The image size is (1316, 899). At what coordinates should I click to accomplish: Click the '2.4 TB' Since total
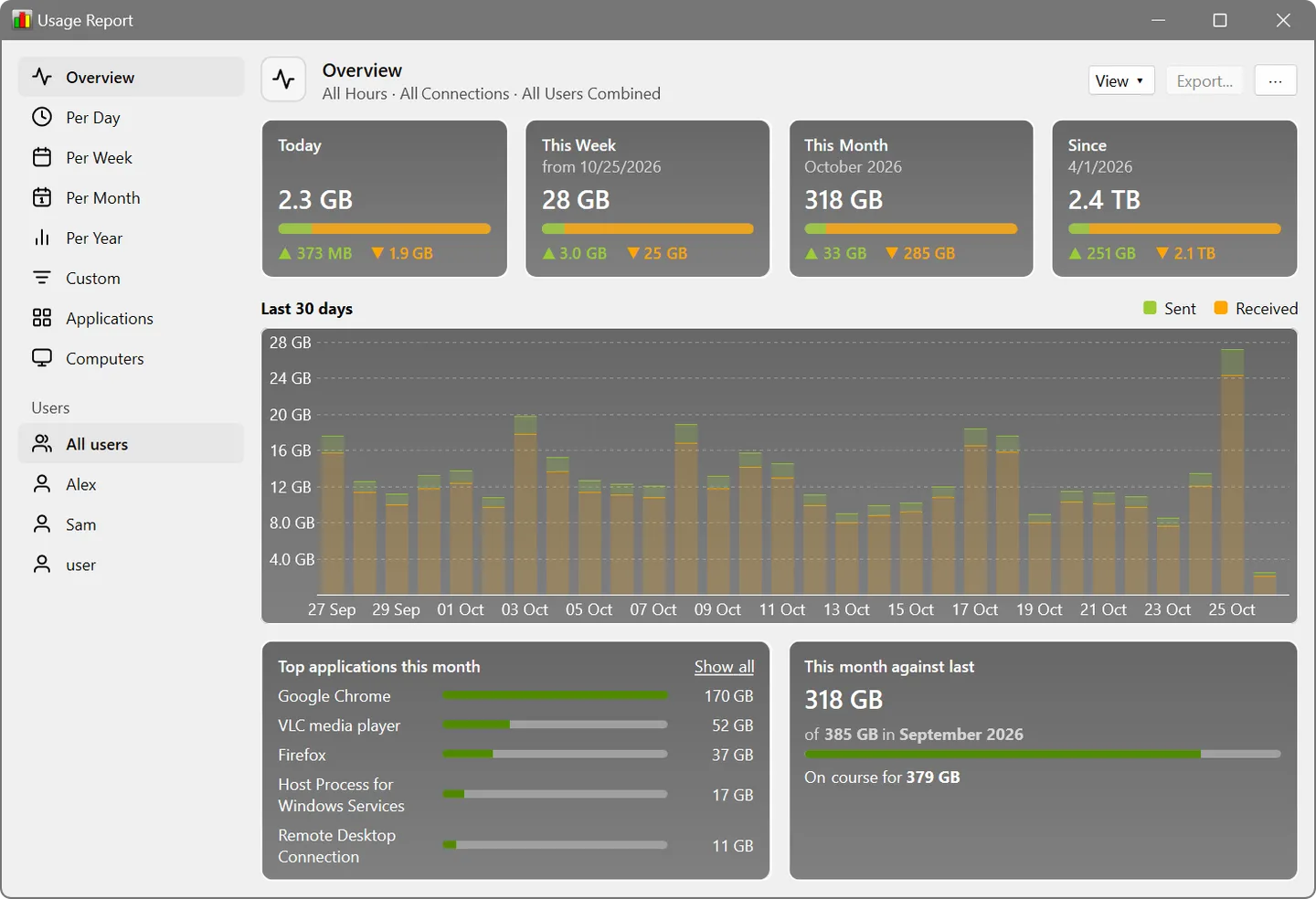[1104, 200]
